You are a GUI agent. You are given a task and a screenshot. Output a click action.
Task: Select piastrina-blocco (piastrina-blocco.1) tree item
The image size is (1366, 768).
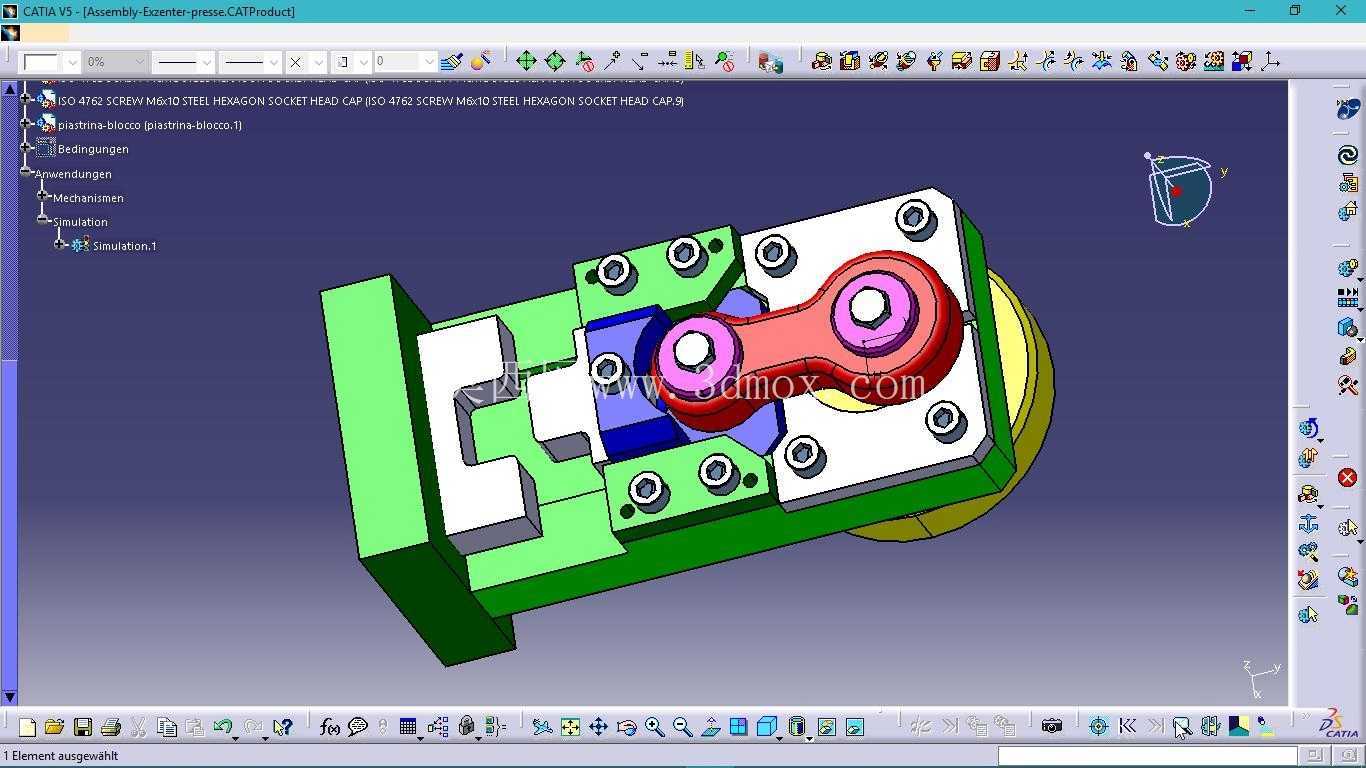pyautogui.click(x=150, y=125)
